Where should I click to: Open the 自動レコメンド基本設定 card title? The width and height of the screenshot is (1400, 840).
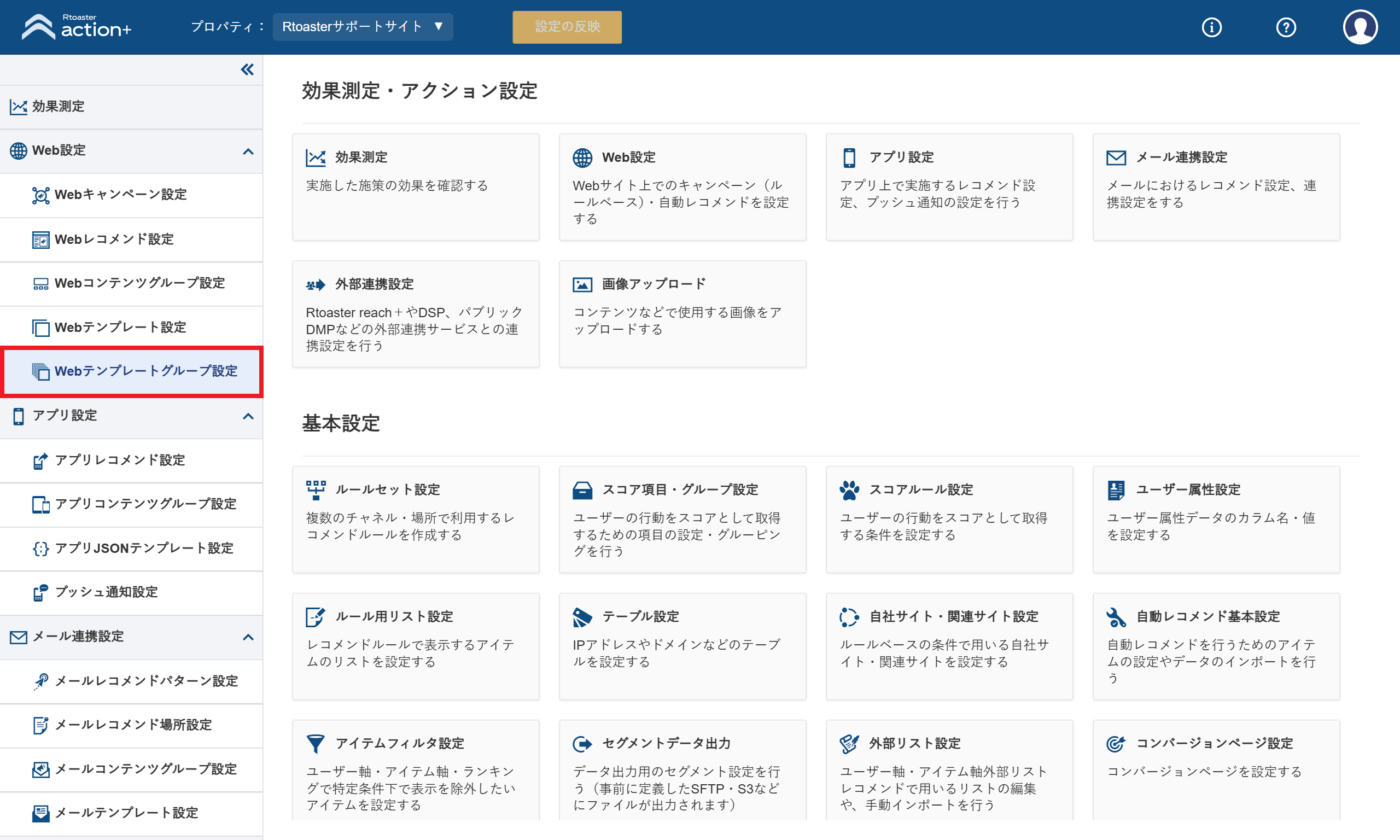click(x=1208, y=616)
